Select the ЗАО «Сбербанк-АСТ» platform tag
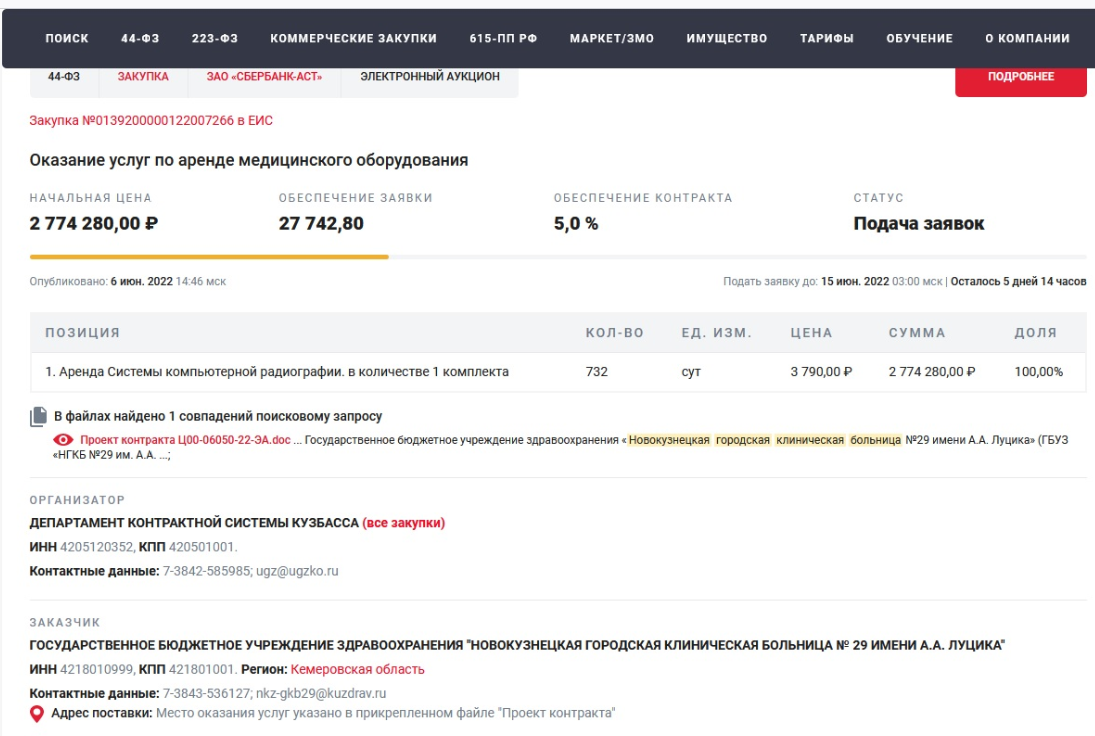 pyautogui.click(x=264, y=77)
